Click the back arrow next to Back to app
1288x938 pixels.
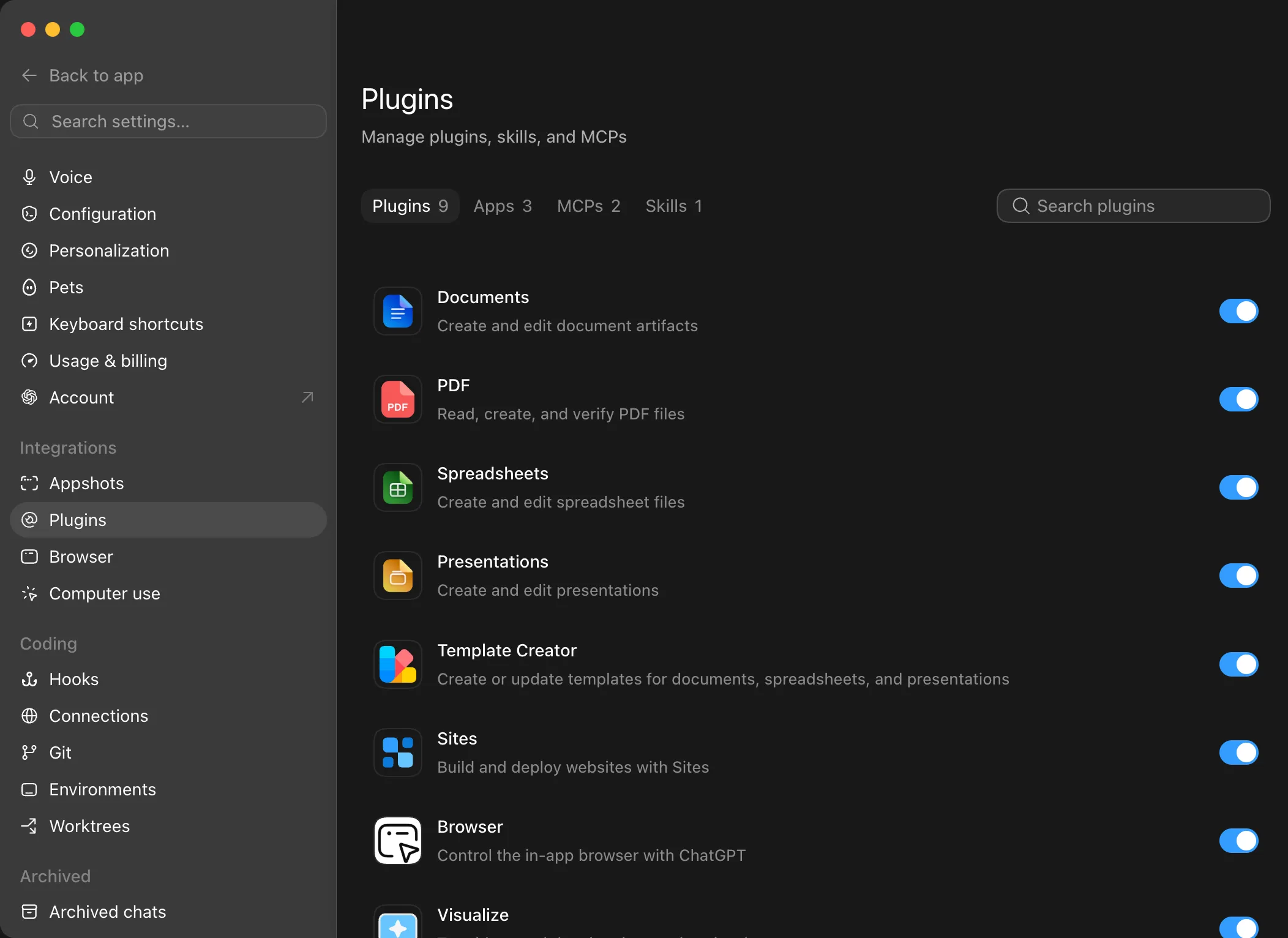point(29,75)
